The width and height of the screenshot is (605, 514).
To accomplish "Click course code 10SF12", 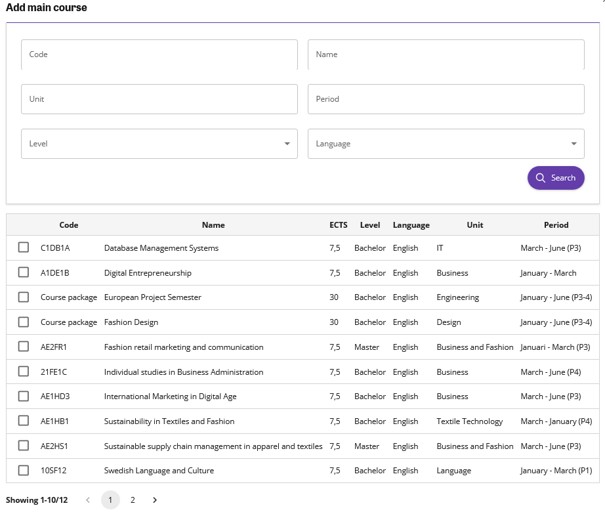I will tap(53, 471).
